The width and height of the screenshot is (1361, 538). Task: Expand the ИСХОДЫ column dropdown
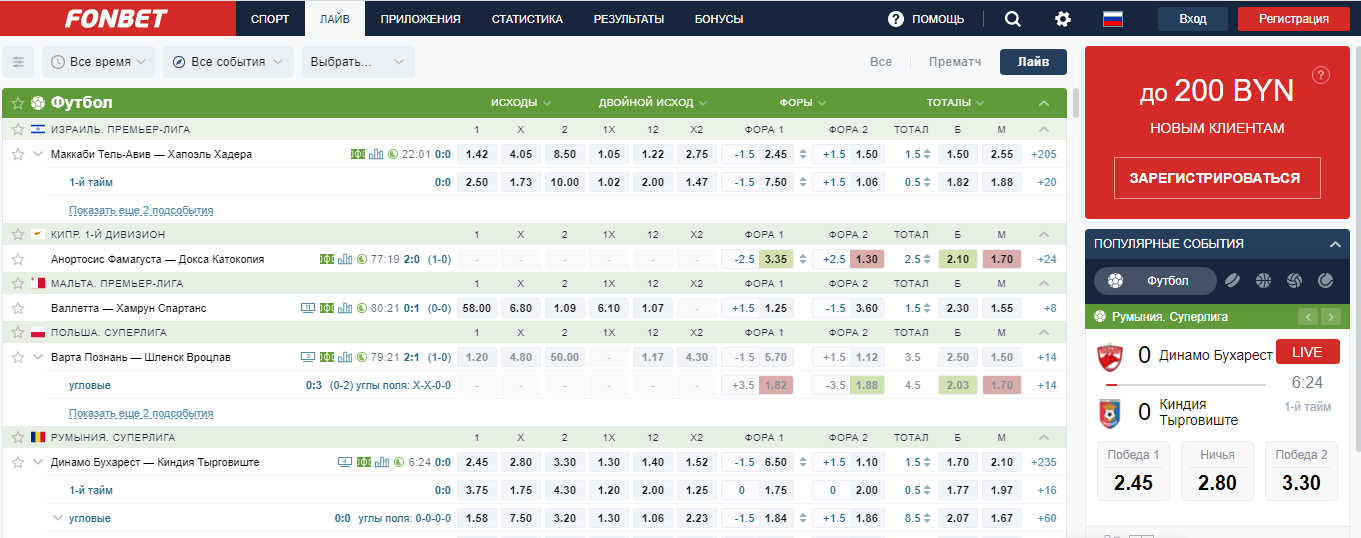tap(521, 103)
